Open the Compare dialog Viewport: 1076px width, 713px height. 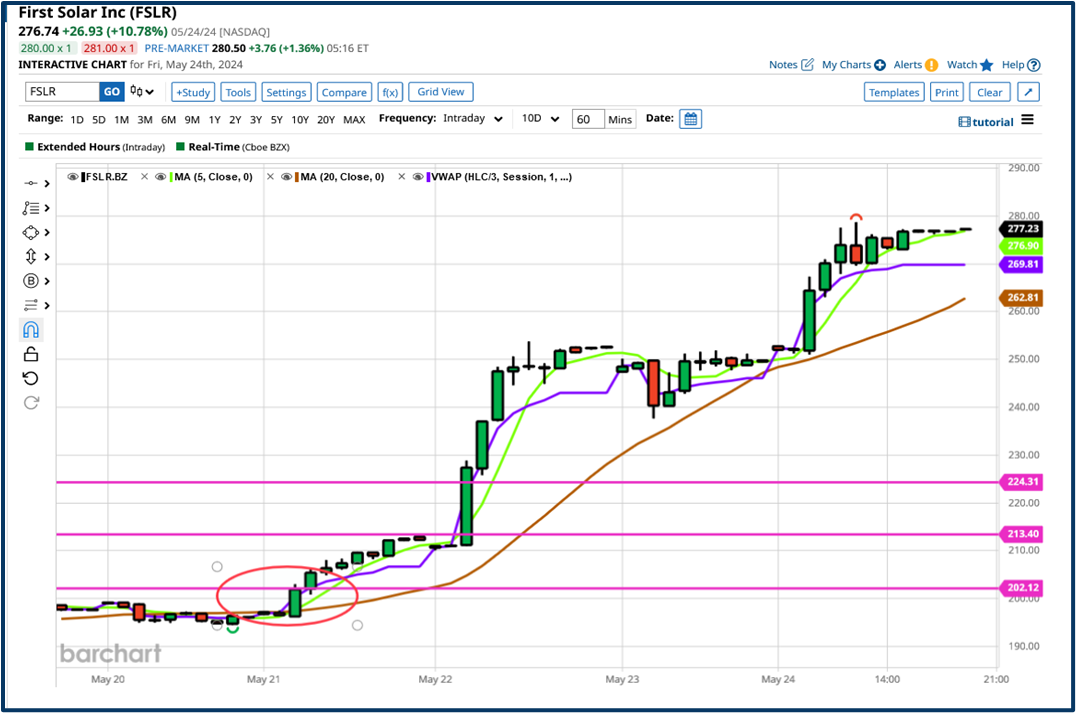pos(344,91)
